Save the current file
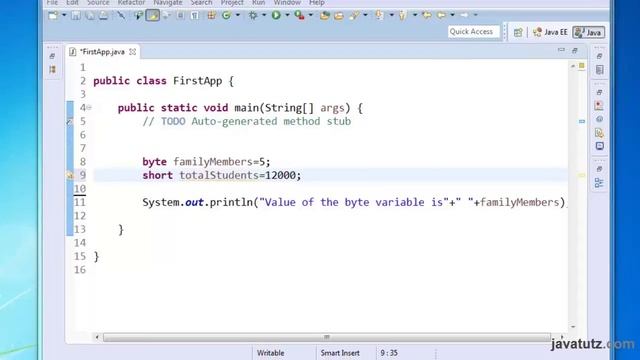This screenshot has height=360, width=640. pos(76,16)
